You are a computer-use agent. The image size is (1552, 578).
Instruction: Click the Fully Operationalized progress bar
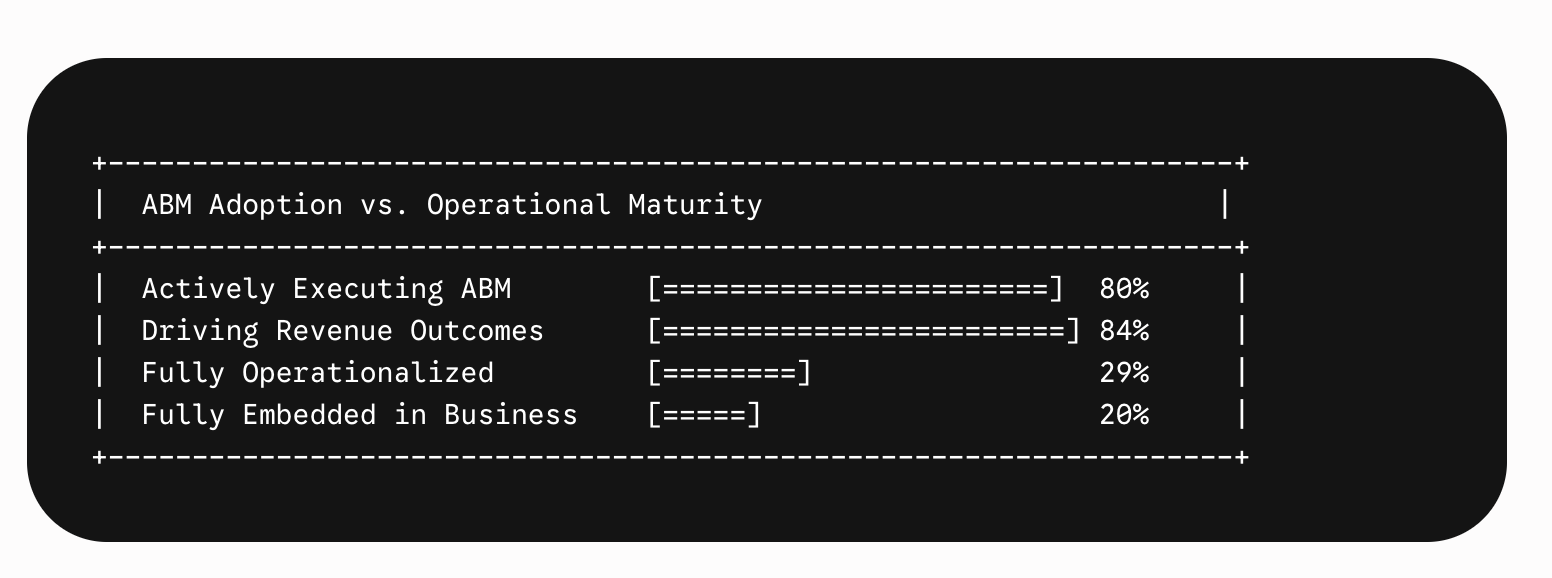730,373
